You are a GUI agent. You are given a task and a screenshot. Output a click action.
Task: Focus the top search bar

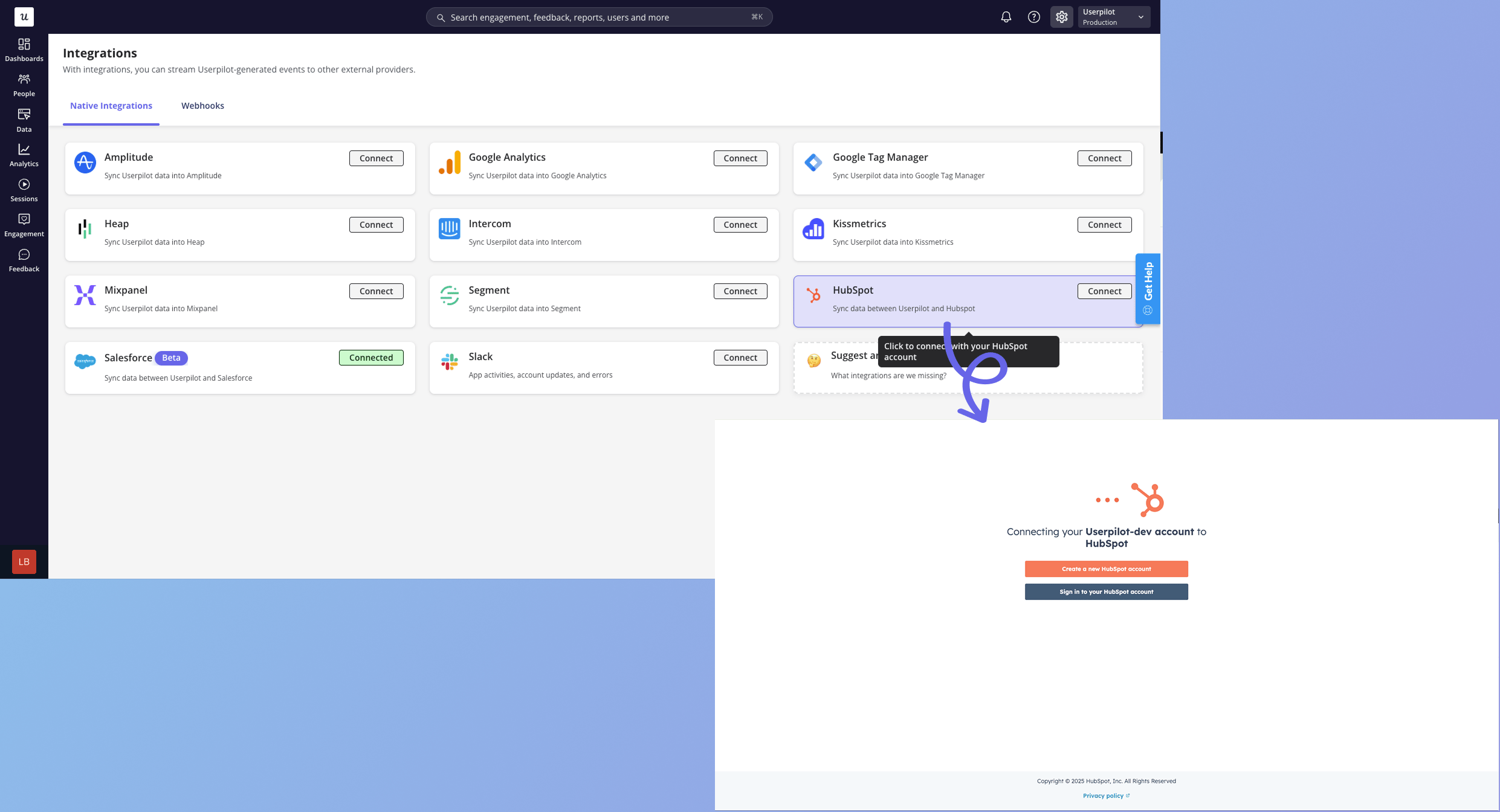click(x=599, y=17)
